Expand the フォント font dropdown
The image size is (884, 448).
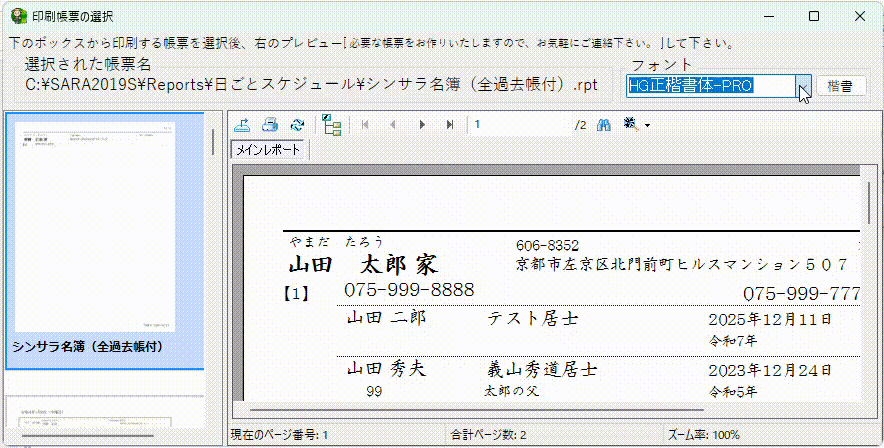tap(802, 86)
